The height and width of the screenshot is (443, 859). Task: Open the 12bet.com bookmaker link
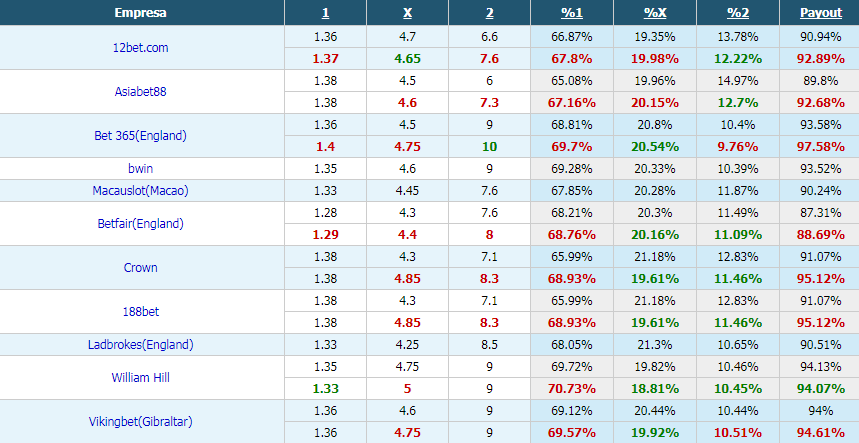click(x=140, y=48)
